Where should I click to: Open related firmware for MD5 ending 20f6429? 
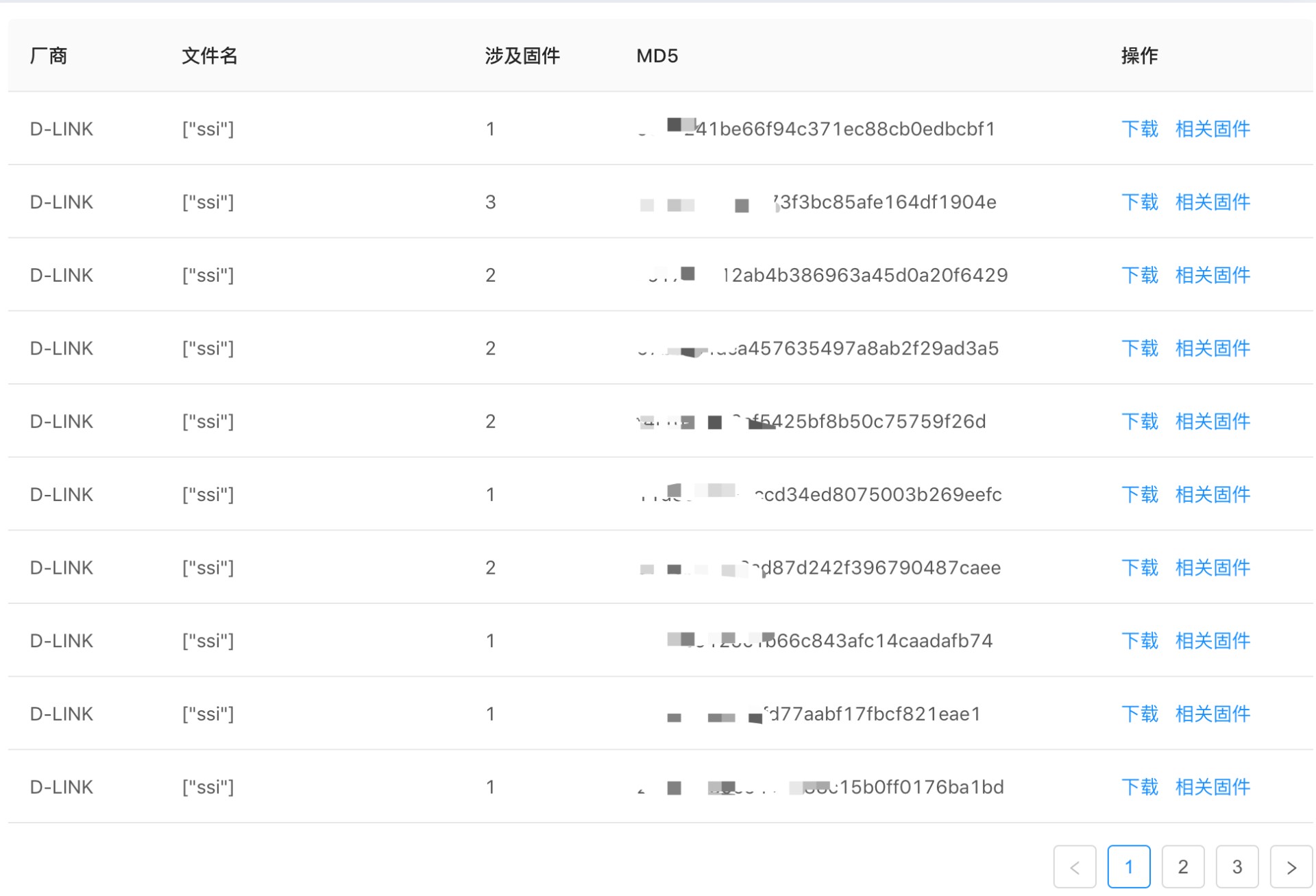pos(1213,276)
